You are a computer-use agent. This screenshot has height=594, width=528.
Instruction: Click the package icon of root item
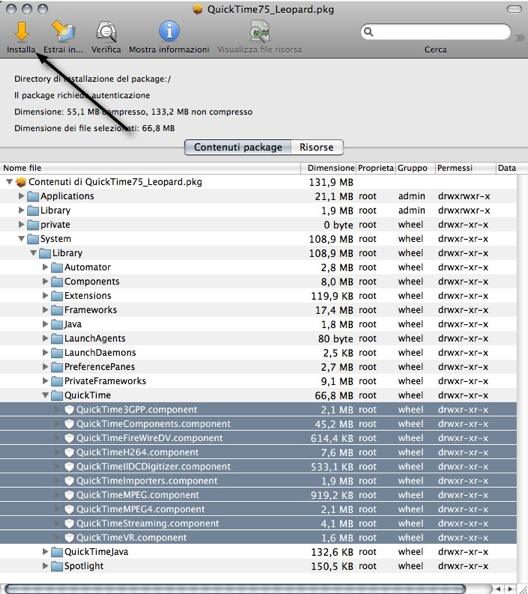21,182
